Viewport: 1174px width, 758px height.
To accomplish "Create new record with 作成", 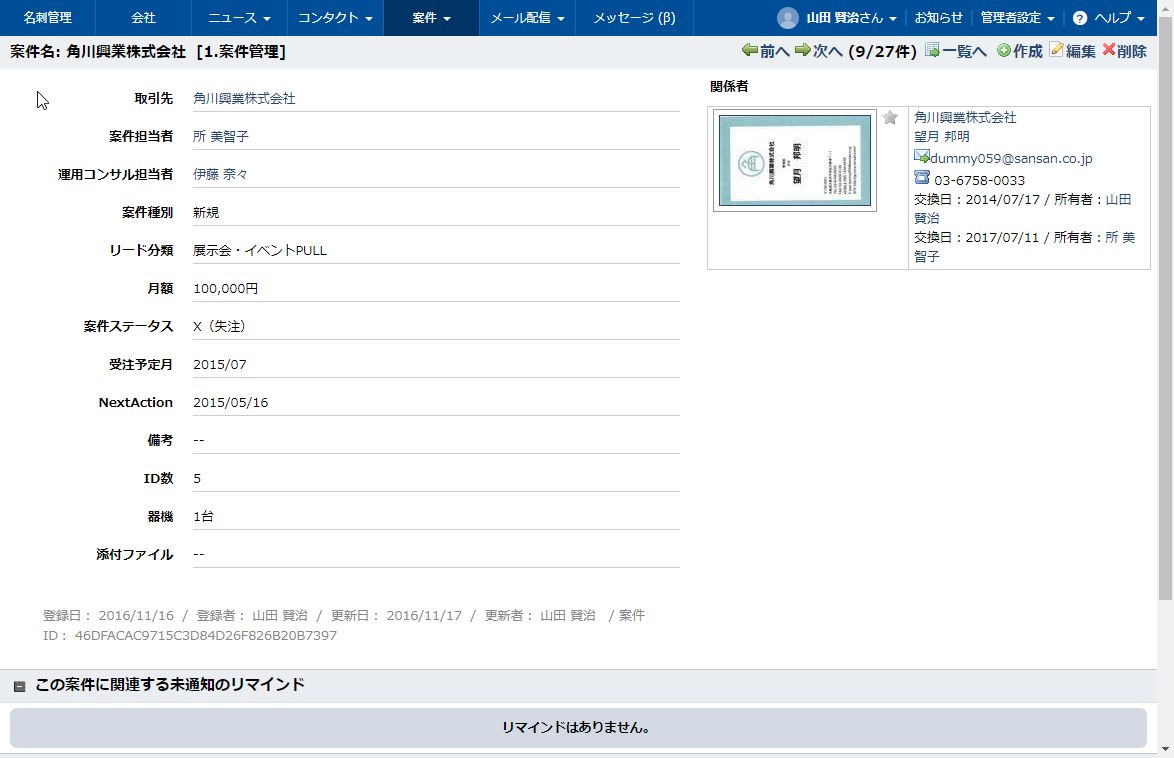I will coord(1020,51).
